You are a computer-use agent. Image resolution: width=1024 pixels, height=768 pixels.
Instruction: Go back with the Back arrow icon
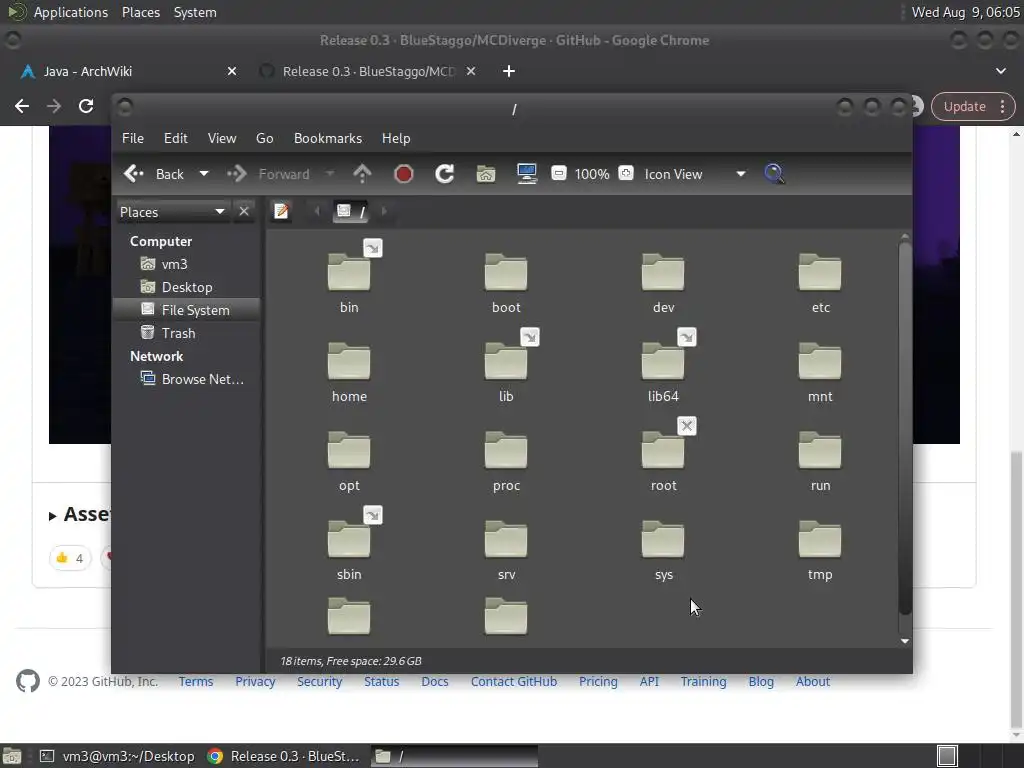pyautogui.click(x=134, y=174)
